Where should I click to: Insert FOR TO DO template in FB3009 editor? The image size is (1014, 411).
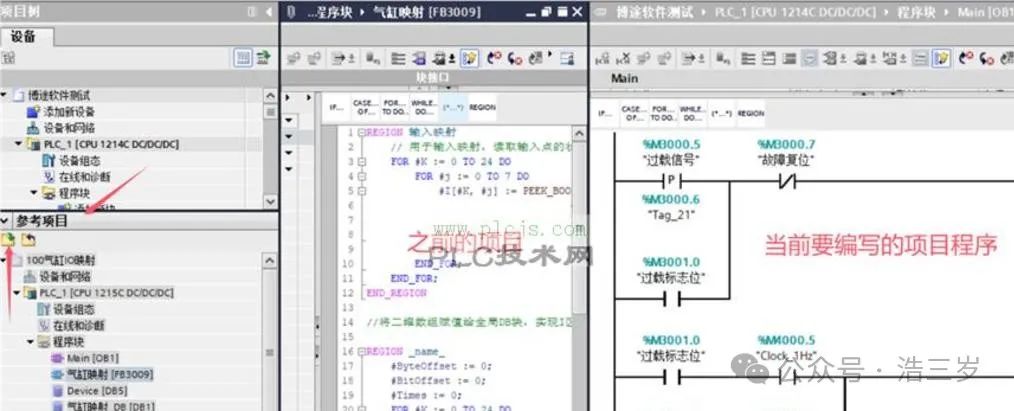[393, 107]
